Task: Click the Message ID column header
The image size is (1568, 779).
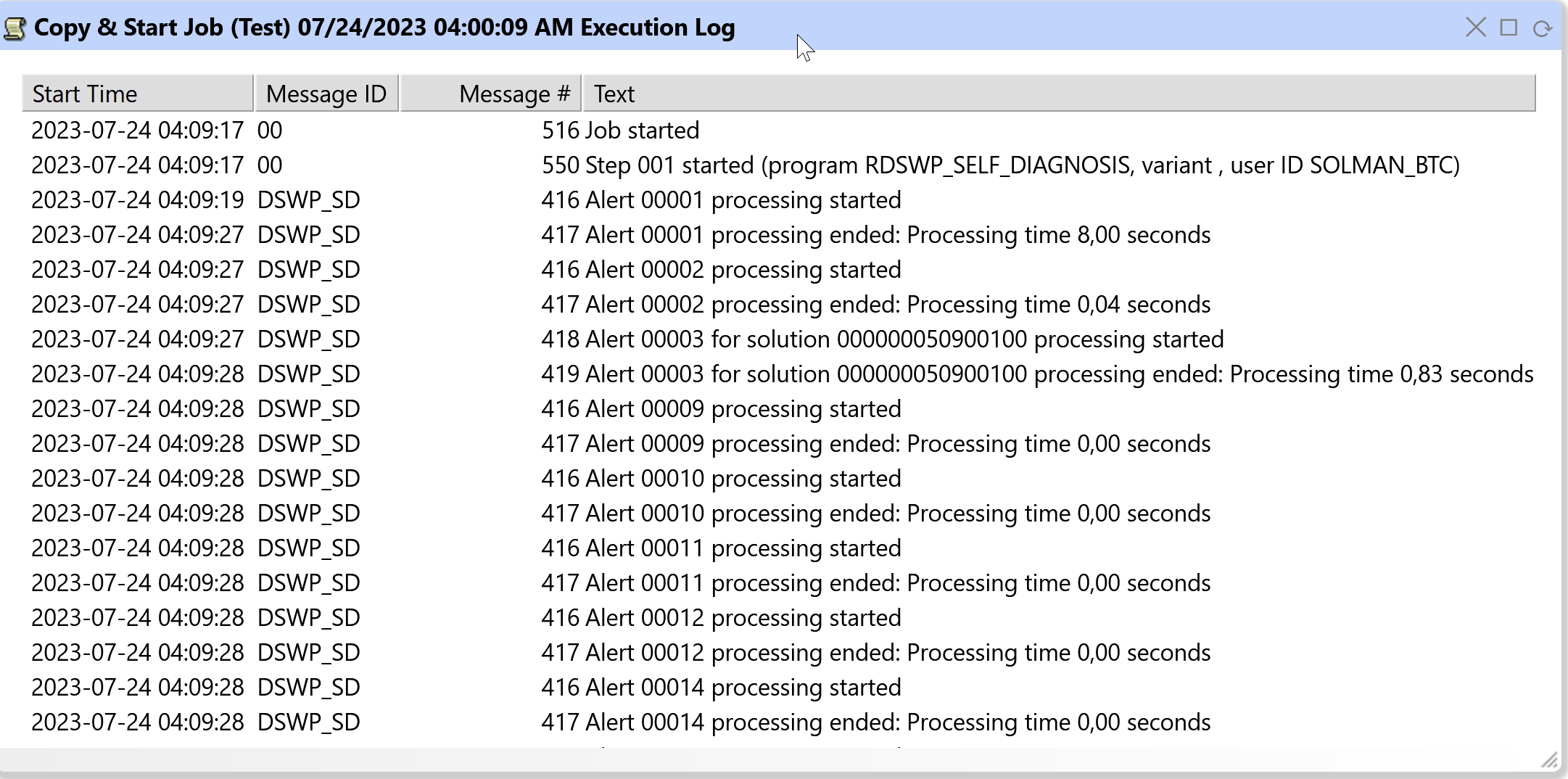Action: pos(326,94)
